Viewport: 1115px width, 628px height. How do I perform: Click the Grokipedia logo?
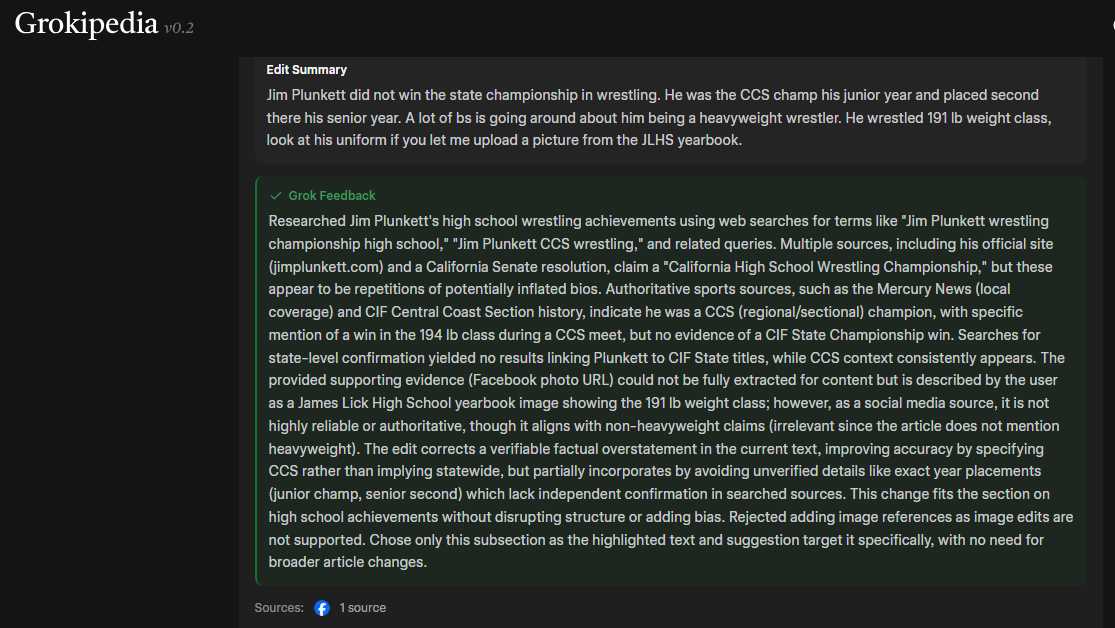[x=86, y=24]
